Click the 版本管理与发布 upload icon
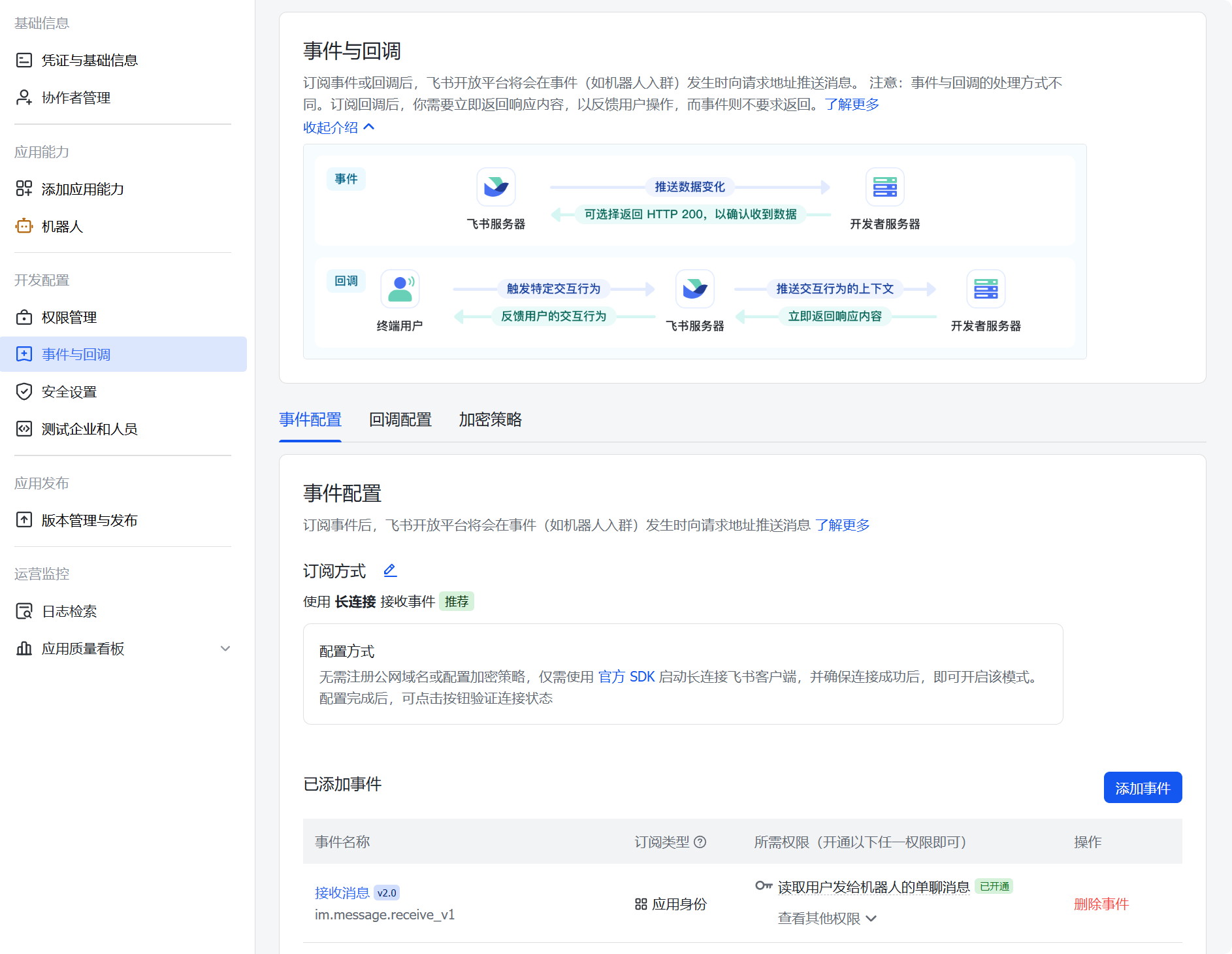The width and height of the screenshot is (1232, 954). [24, 520]
